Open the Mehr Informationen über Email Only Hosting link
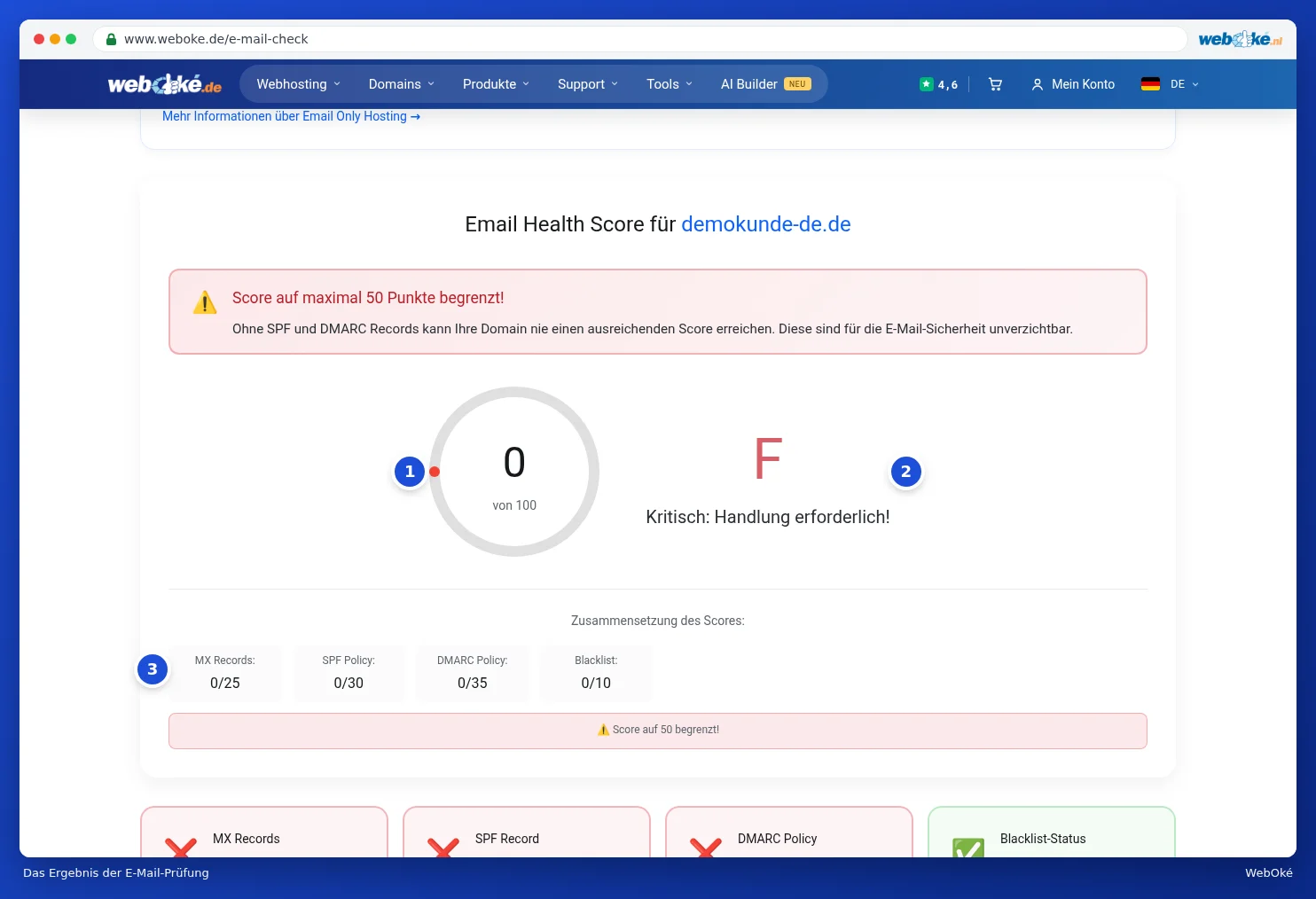1316x899 pixels. [291, 116]
